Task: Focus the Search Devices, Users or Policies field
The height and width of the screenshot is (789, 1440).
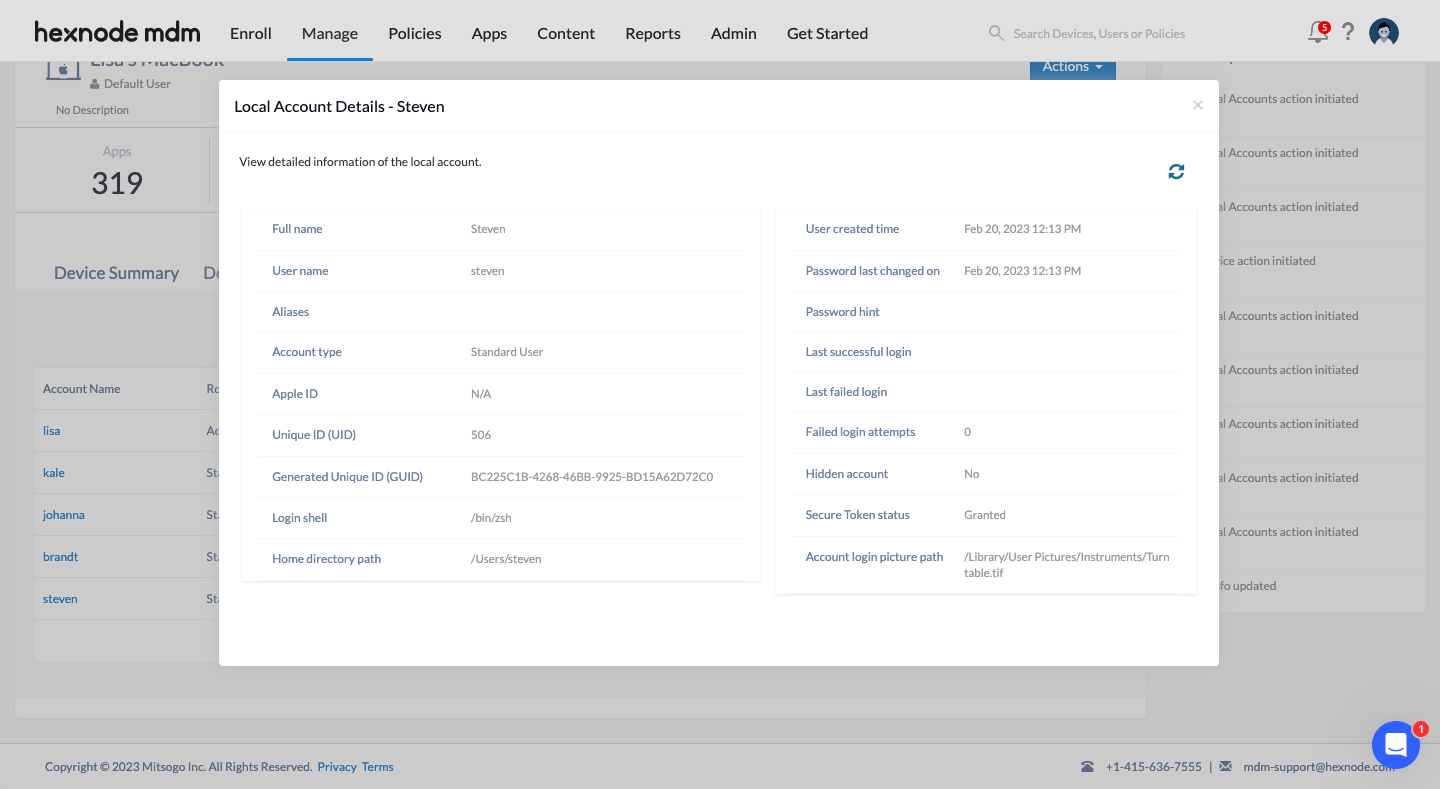Action: tap(1099, 33)
